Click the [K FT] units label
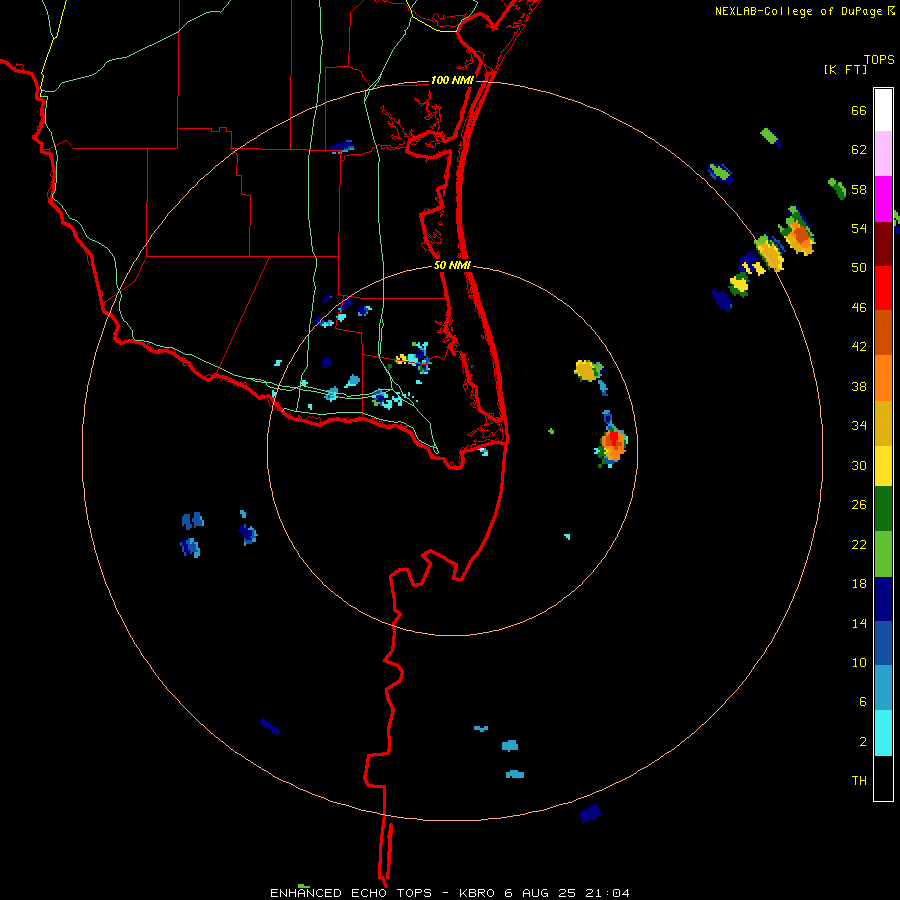900x900 pixels. pyautogui.click(x=845, y=70)
